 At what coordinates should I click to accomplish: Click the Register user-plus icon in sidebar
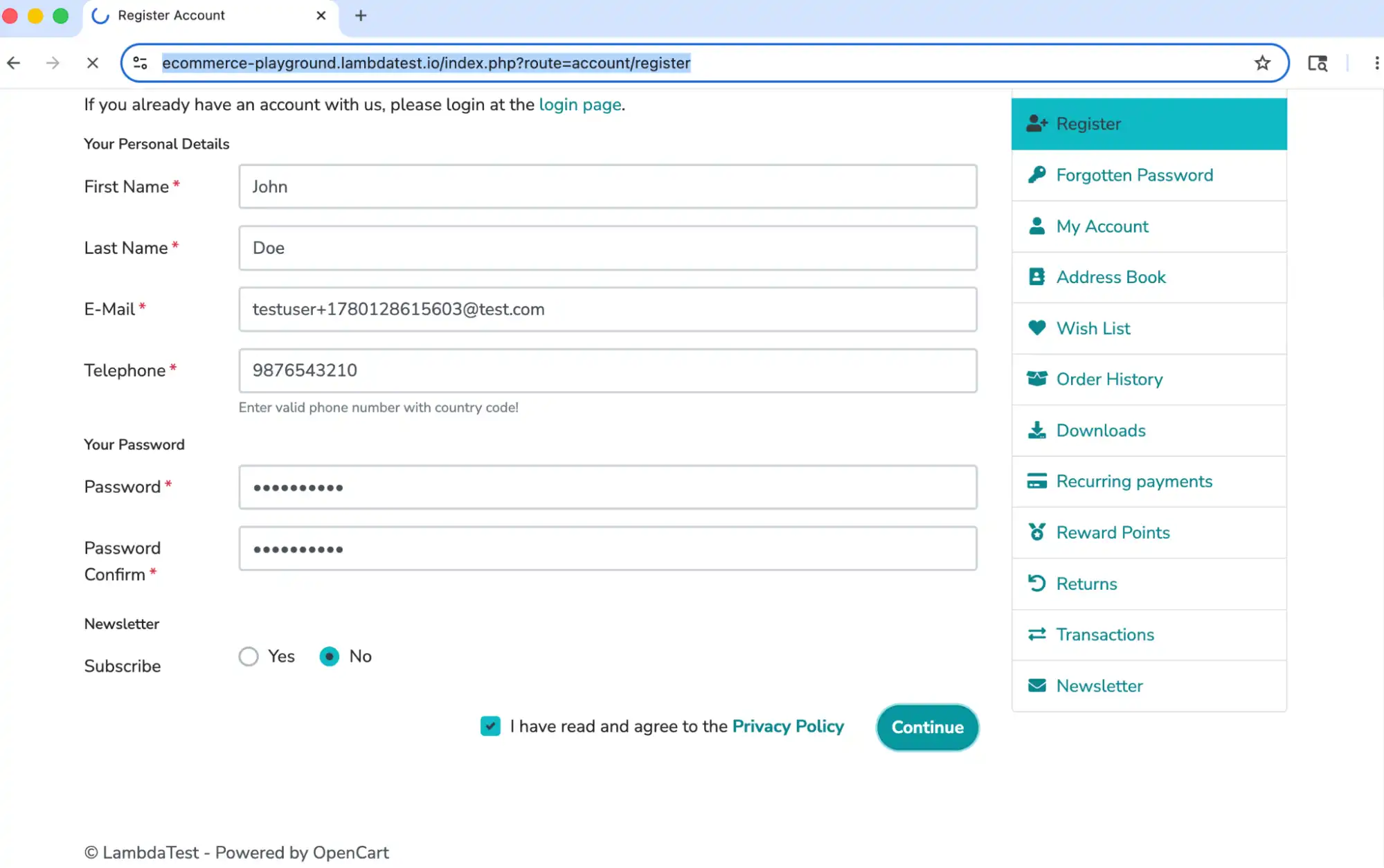(1036, 124)
